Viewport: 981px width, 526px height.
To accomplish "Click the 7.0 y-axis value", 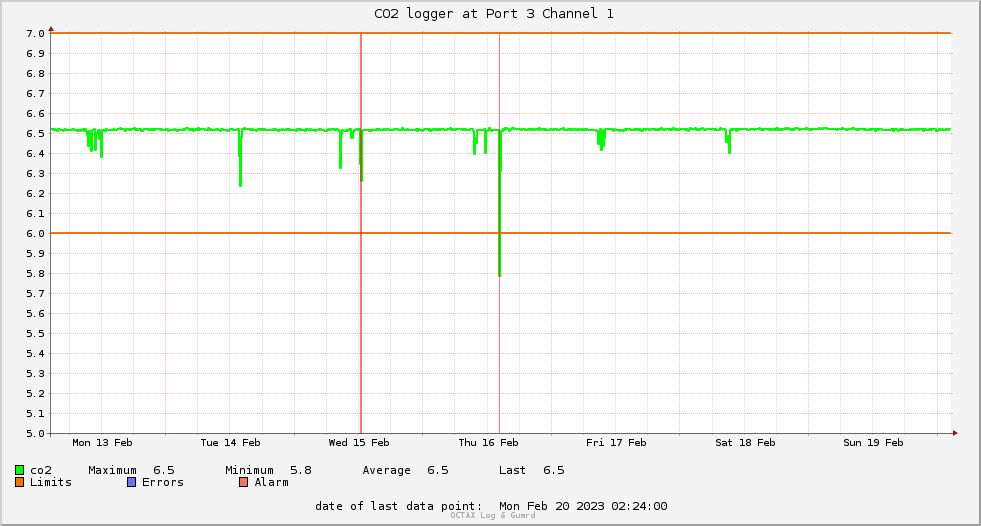I will [x=35, y=33].
